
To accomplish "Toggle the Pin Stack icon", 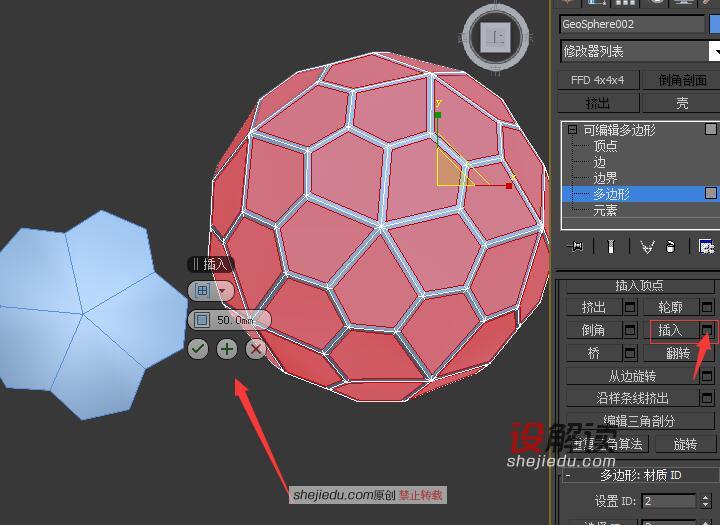I will [x=574, y=247].
